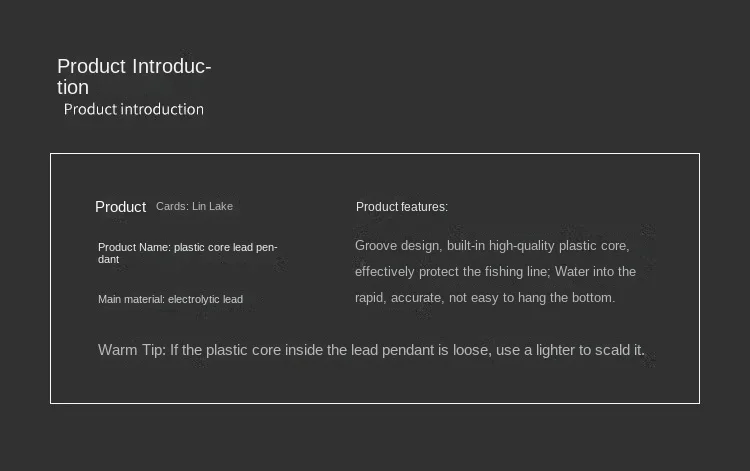This screenshot has width=750, height=471.
Task: Click the smaller "Product introduction" subtitle
Action: (x=133, y=109)
